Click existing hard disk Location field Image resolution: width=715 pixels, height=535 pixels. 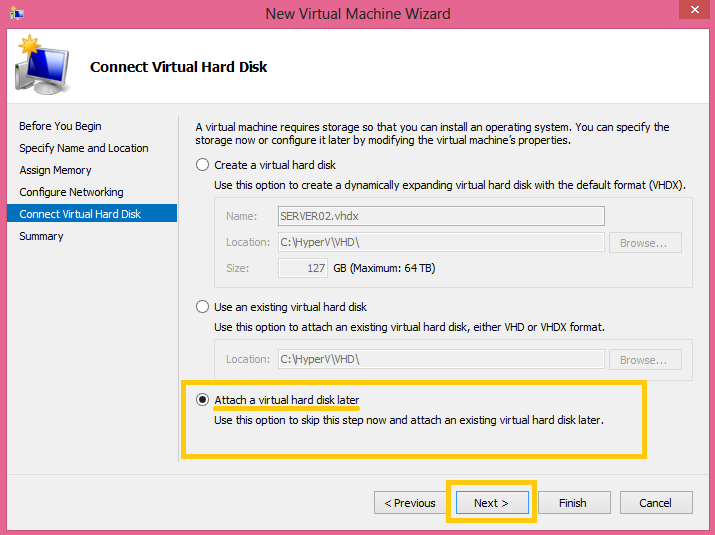[441, 359]
